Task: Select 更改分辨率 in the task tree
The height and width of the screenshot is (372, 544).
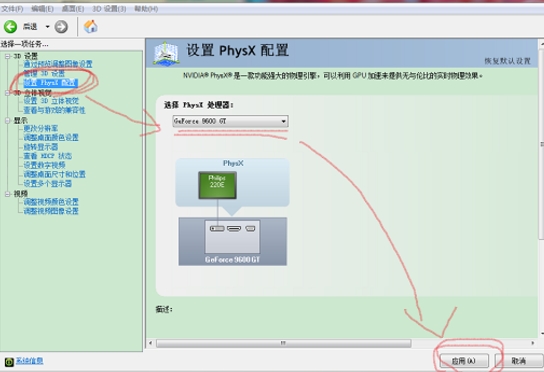Action: (x=41, y=128)
